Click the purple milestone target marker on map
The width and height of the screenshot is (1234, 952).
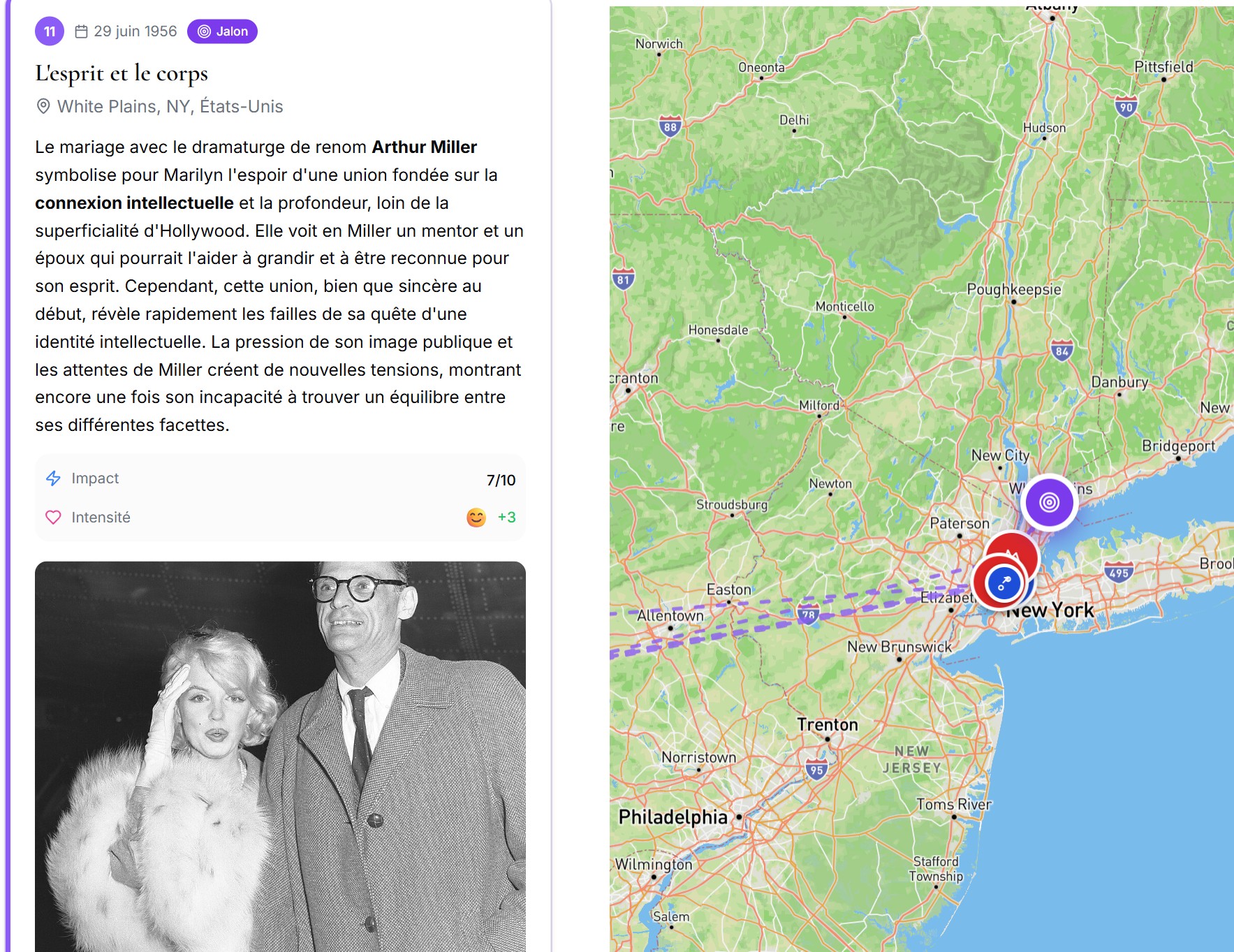click(x=1049, y=502)
